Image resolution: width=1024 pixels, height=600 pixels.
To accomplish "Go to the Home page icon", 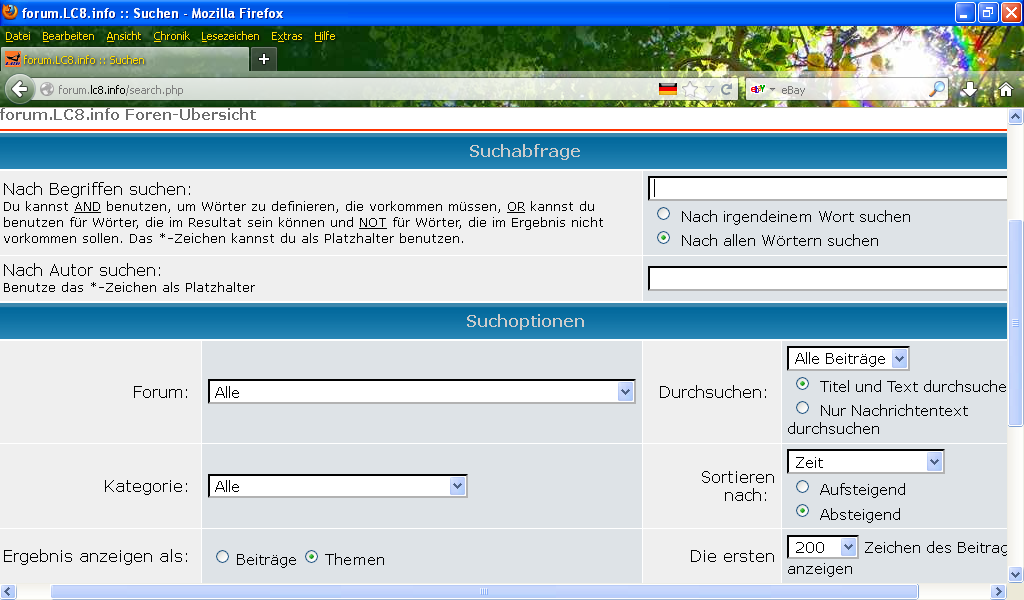I will point(1005,89).
